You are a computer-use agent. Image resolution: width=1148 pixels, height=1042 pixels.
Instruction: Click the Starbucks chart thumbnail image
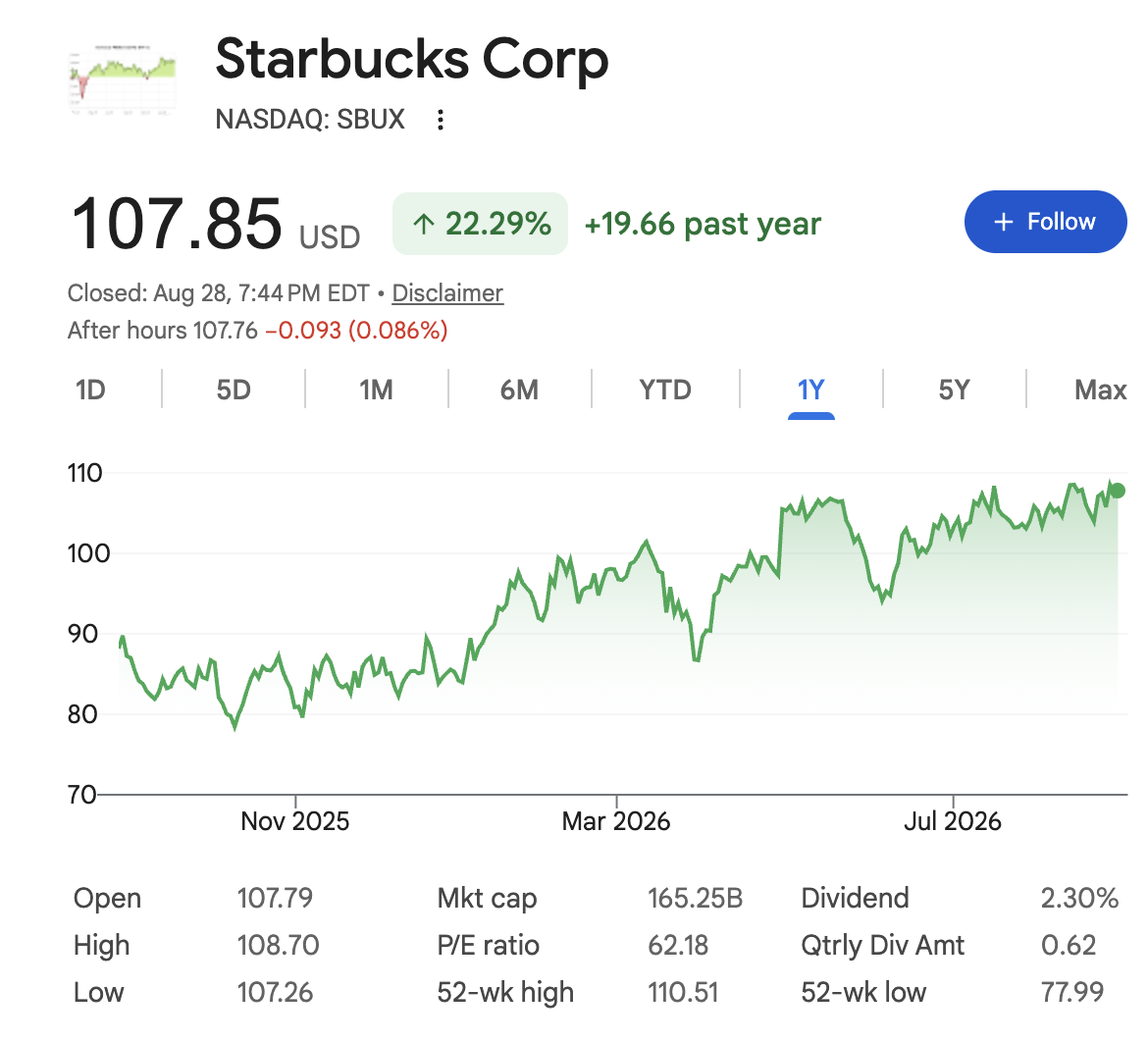pyautogui.click(x=123, y=79)
